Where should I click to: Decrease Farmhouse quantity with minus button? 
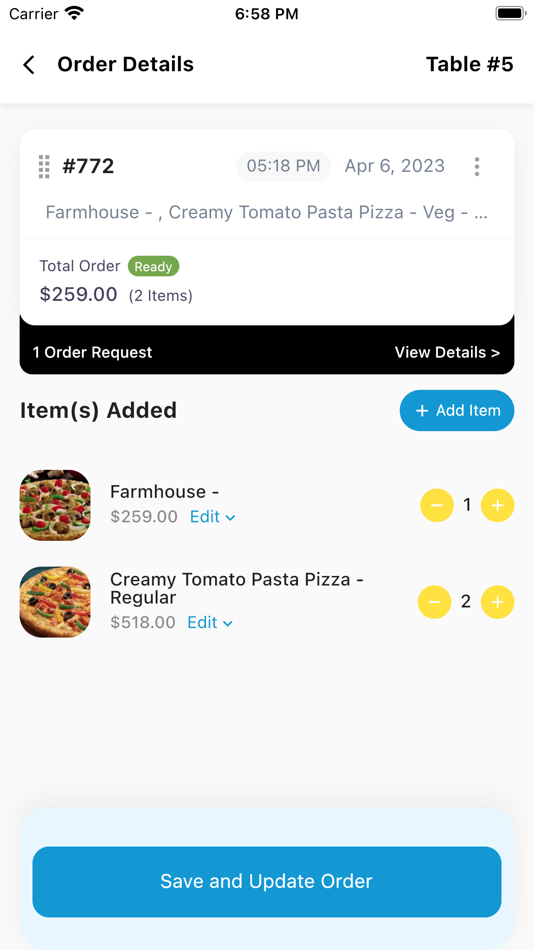tap(437, 505)
